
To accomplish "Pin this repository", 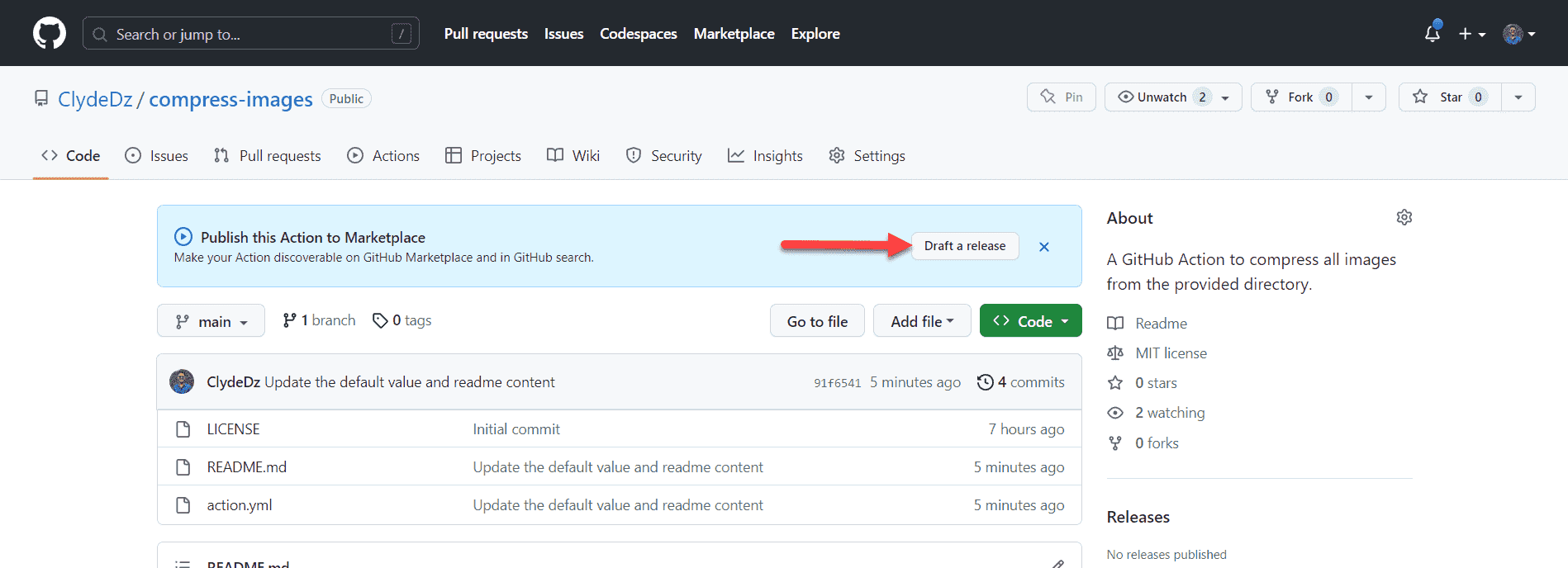I will (x=1061, y=97).
